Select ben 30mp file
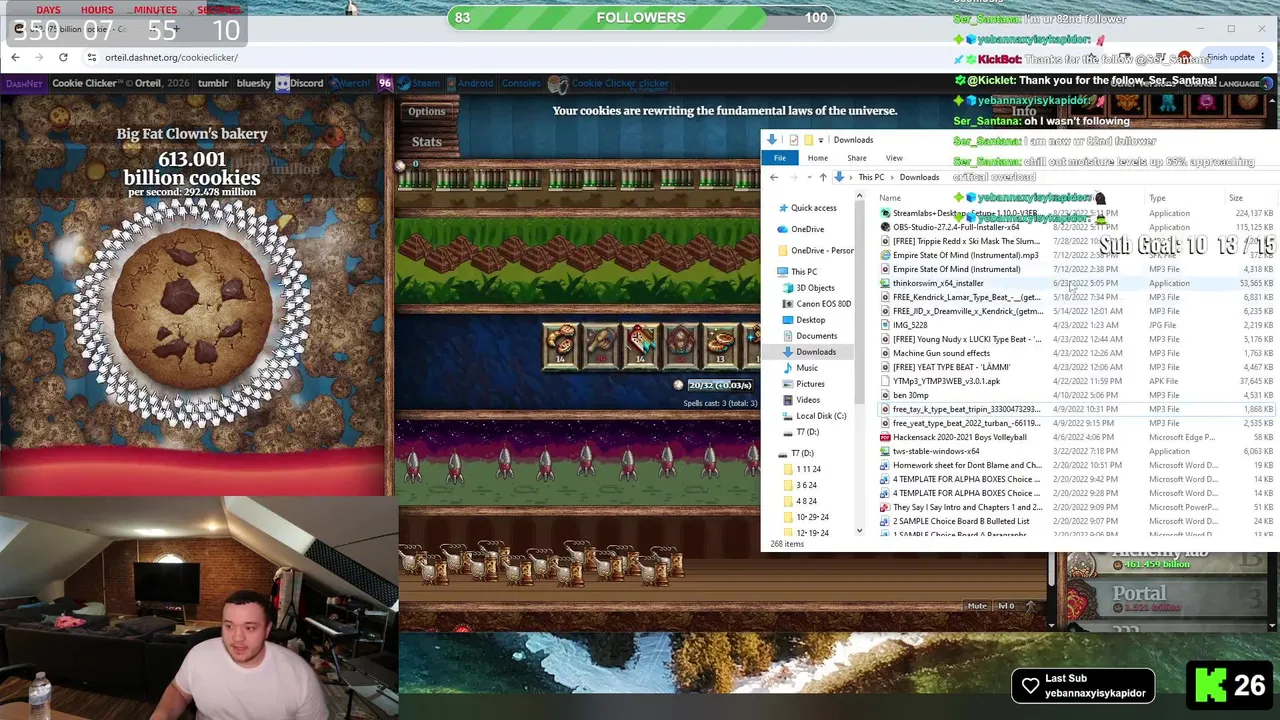 coord(910,395)
